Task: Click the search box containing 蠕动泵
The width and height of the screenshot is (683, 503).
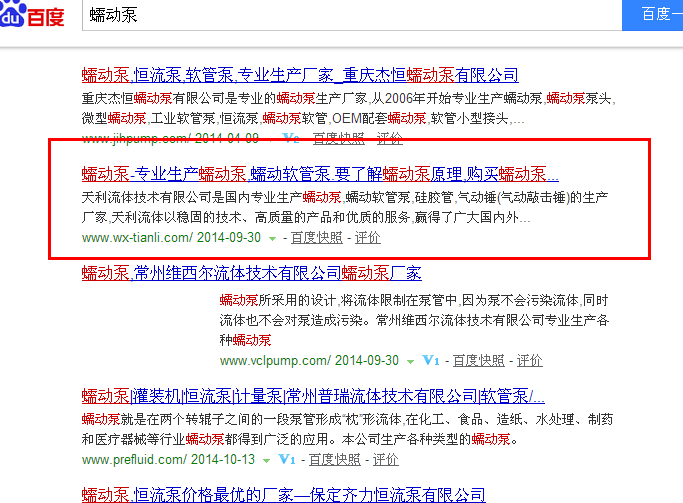Action: (x=352, y=15)
